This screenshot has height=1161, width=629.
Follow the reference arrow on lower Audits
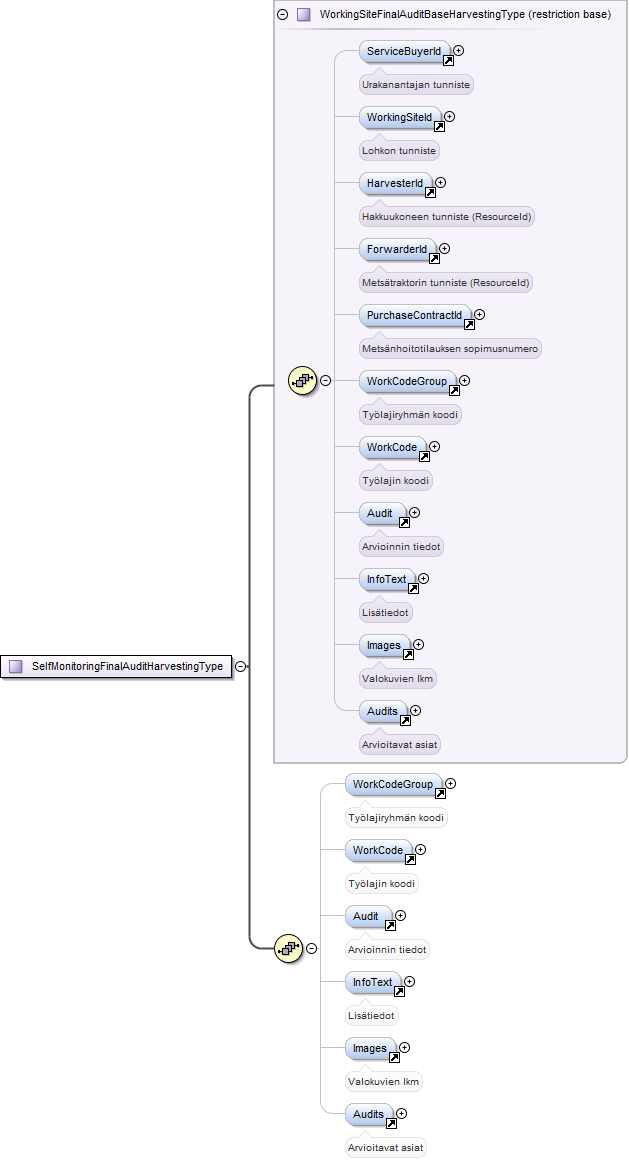click(391, 1123)
